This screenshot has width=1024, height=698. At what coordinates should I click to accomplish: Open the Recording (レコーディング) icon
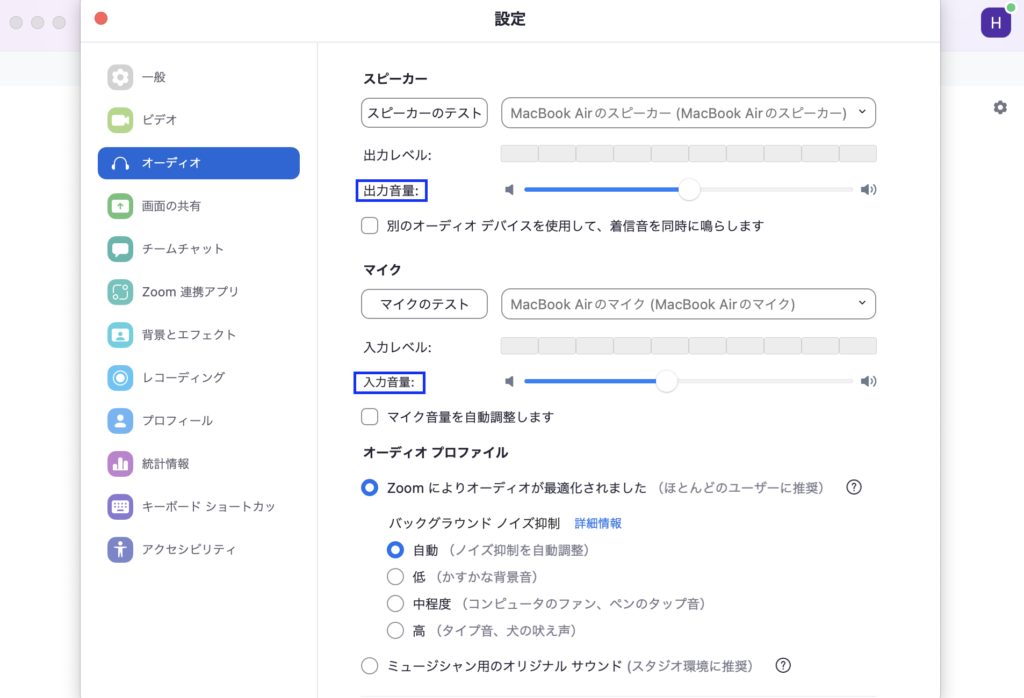pos(120,378)
